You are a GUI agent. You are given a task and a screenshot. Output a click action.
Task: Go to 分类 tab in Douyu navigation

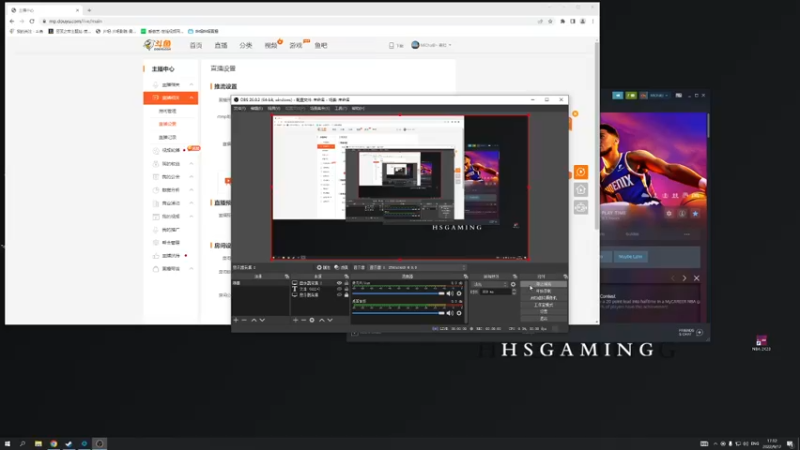tap(246, 45)
